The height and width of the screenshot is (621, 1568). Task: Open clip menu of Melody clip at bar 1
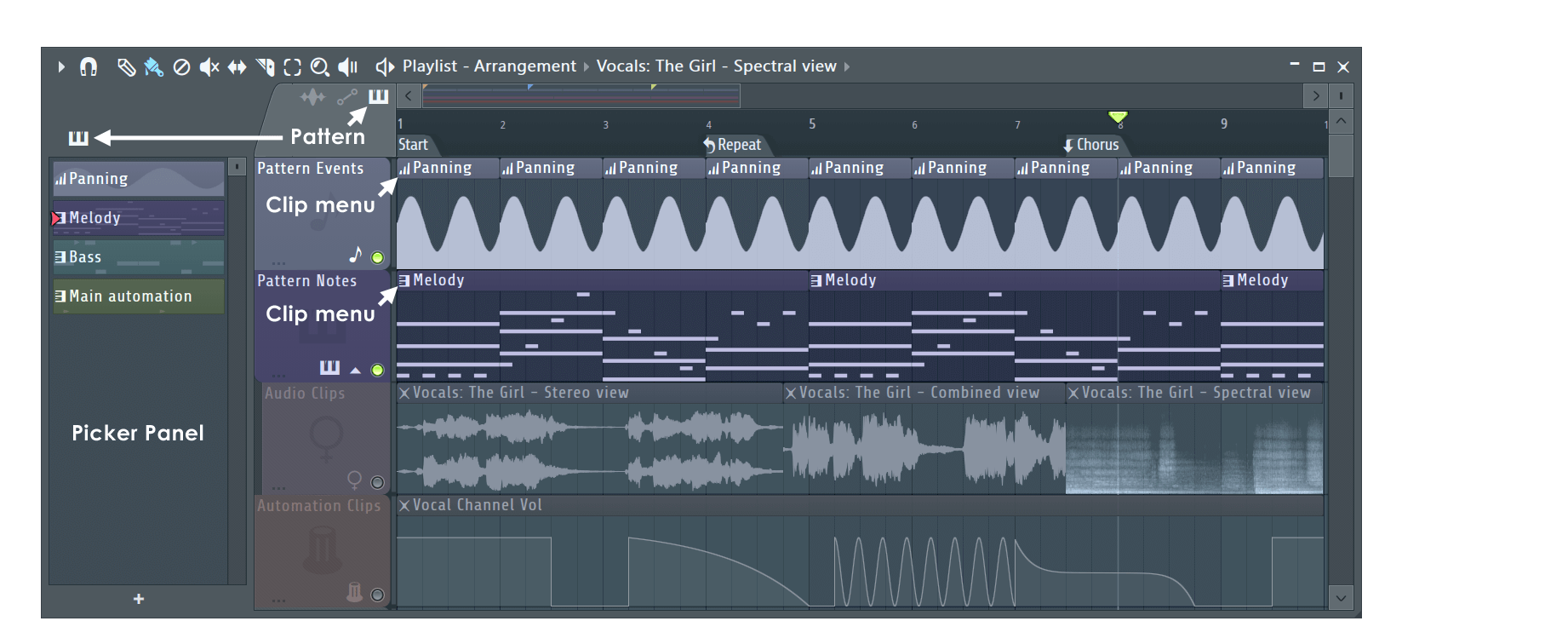[405, 280]
